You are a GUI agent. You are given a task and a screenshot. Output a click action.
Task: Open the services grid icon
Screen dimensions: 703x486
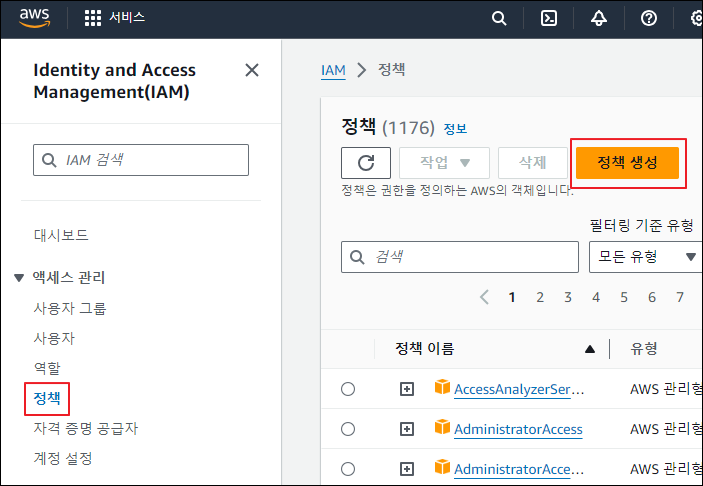[x=93, y=18]
